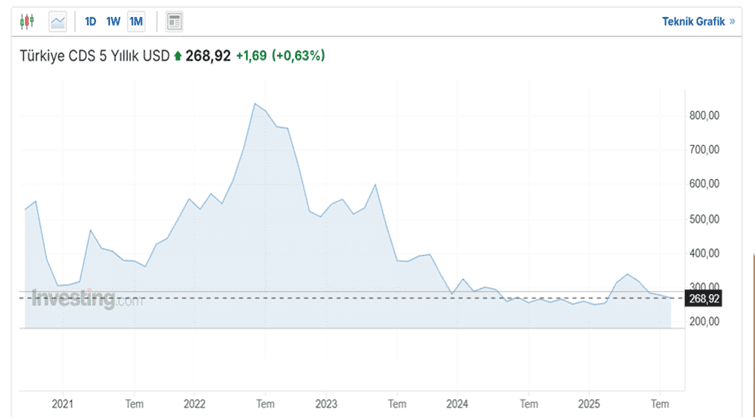Screen dimensions: 755x418
Task: Click the +1,69 (+0,63%) change value
Action: 280,56
